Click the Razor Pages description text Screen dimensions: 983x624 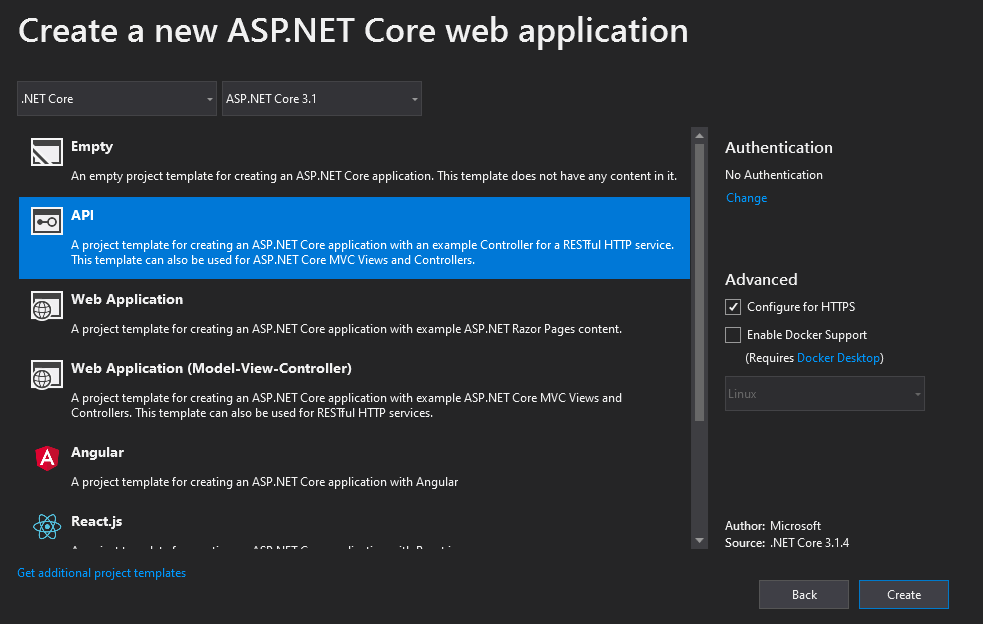coord(346,329)
